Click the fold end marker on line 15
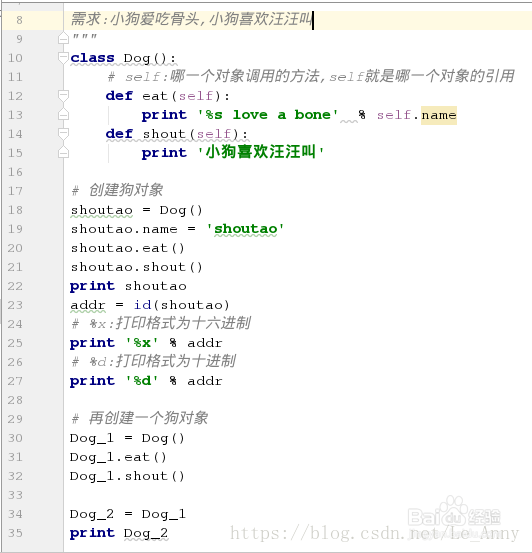This screenshot has height=553, width=532. 63,152
